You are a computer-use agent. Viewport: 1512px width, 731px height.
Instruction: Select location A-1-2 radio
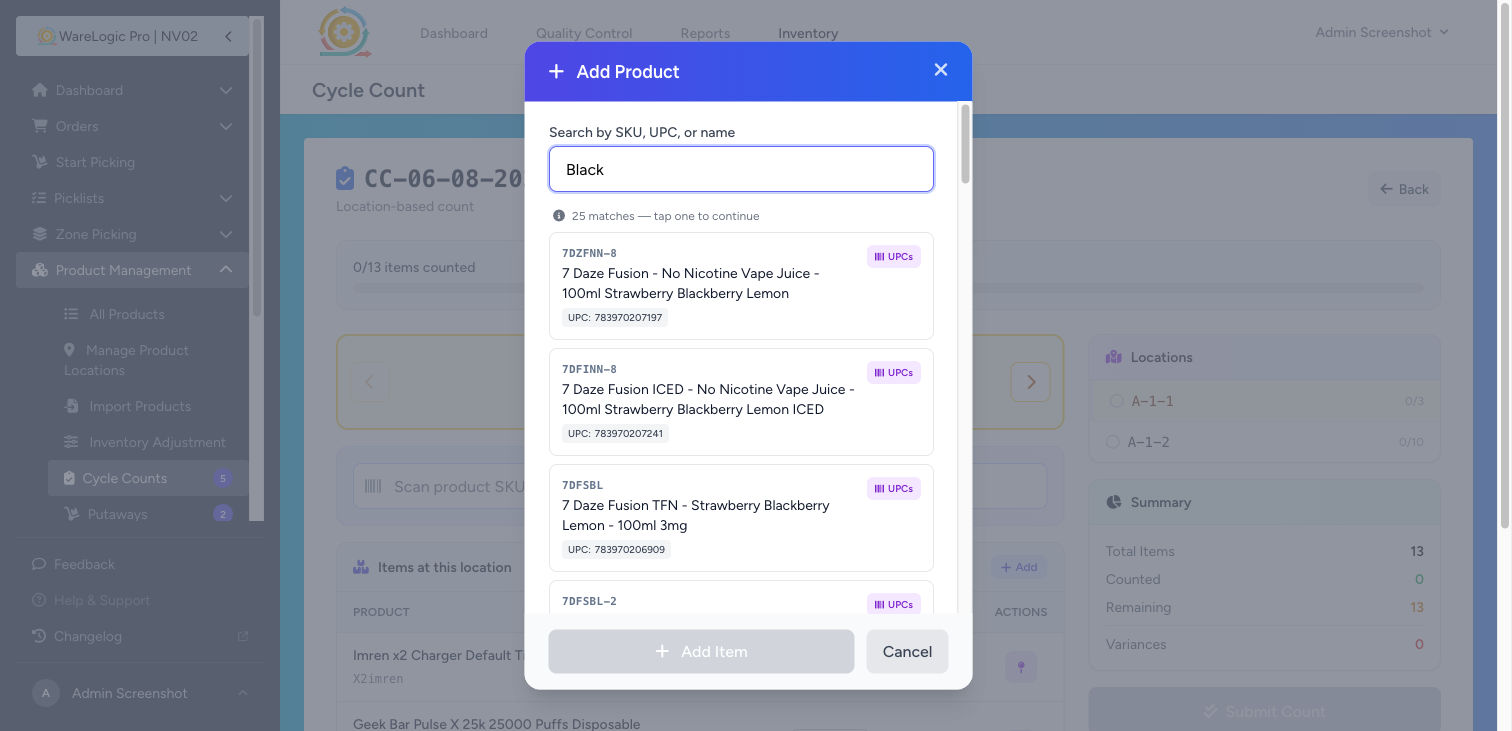1112,442
